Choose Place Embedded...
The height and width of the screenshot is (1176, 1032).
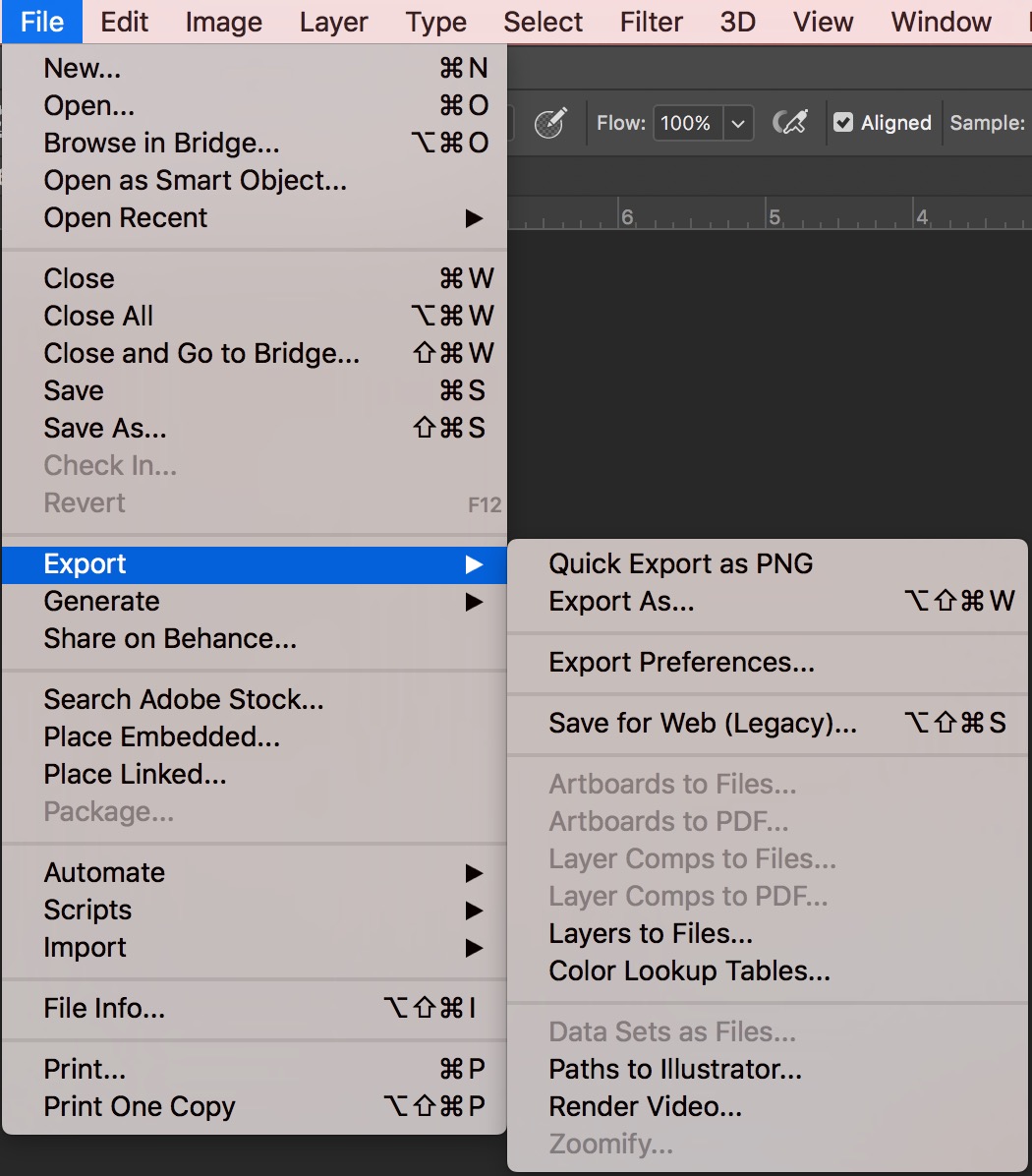tap(255, 738)
